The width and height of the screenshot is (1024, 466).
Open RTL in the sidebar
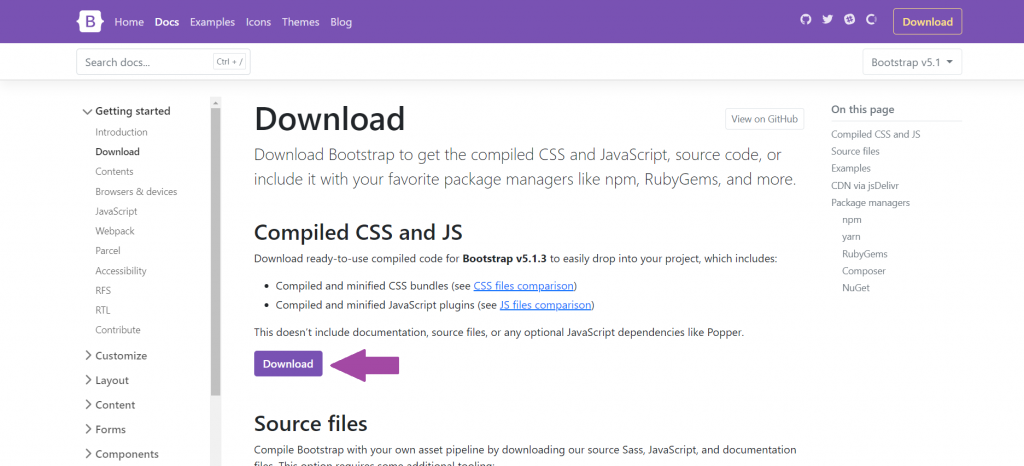(103, 310)
